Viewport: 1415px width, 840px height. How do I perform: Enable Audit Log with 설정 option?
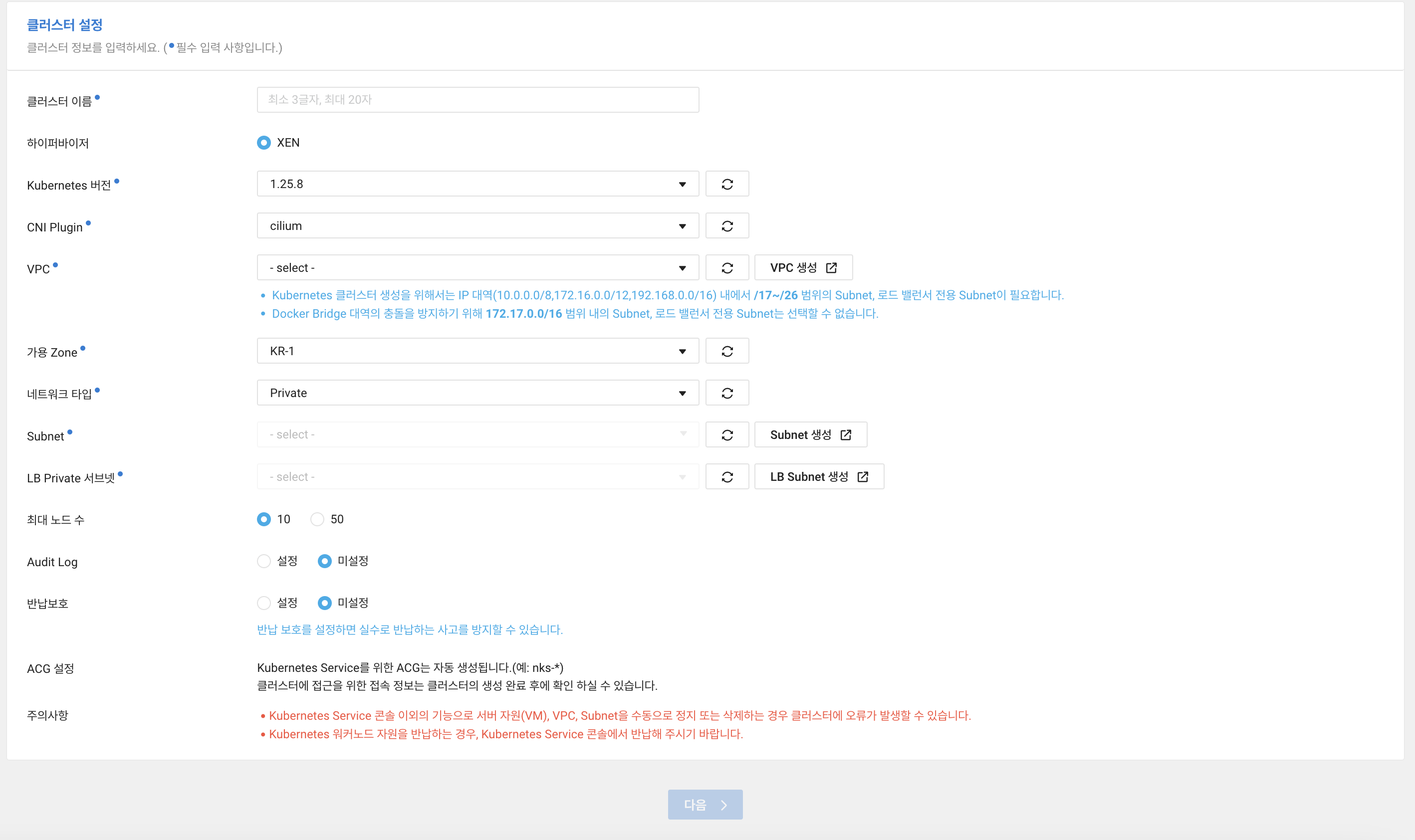click(x=264, y=561)
